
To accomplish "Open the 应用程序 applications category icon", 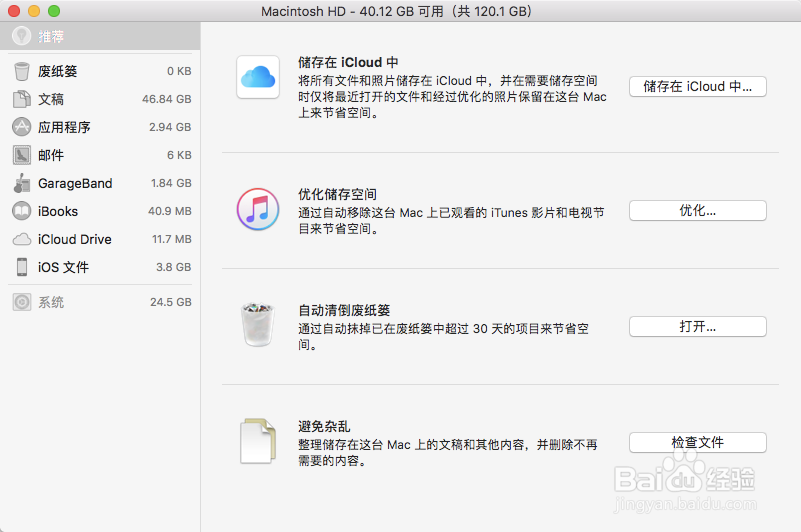I will pos(21,127).
